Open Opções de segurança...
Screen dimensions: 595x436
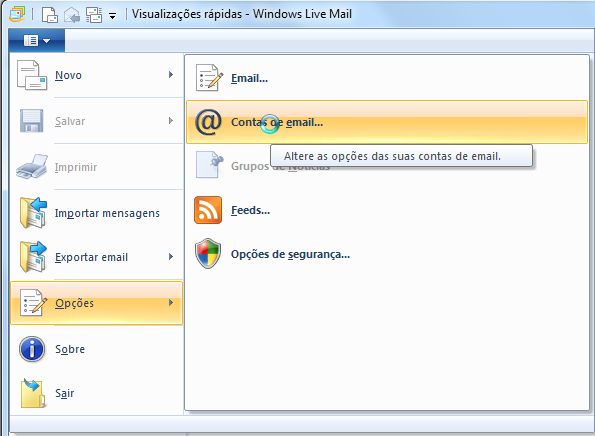[387, 254]
